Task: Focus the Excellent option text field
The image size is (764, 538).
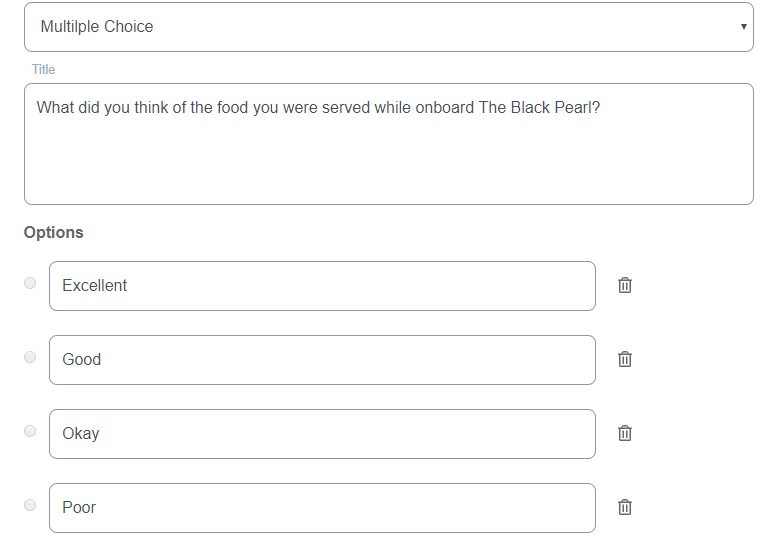Action: (x=322, y=286)
